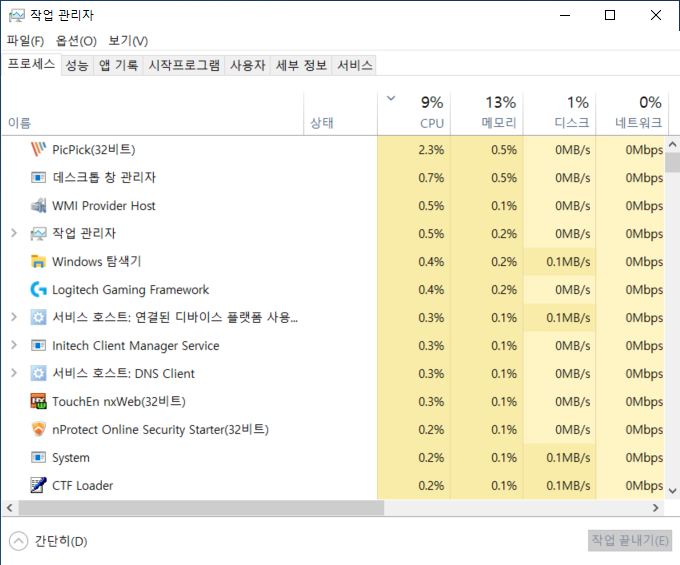Click the CTF Loader pen icon
This screenshot has width=680, height=565.
tap(38, 485)
